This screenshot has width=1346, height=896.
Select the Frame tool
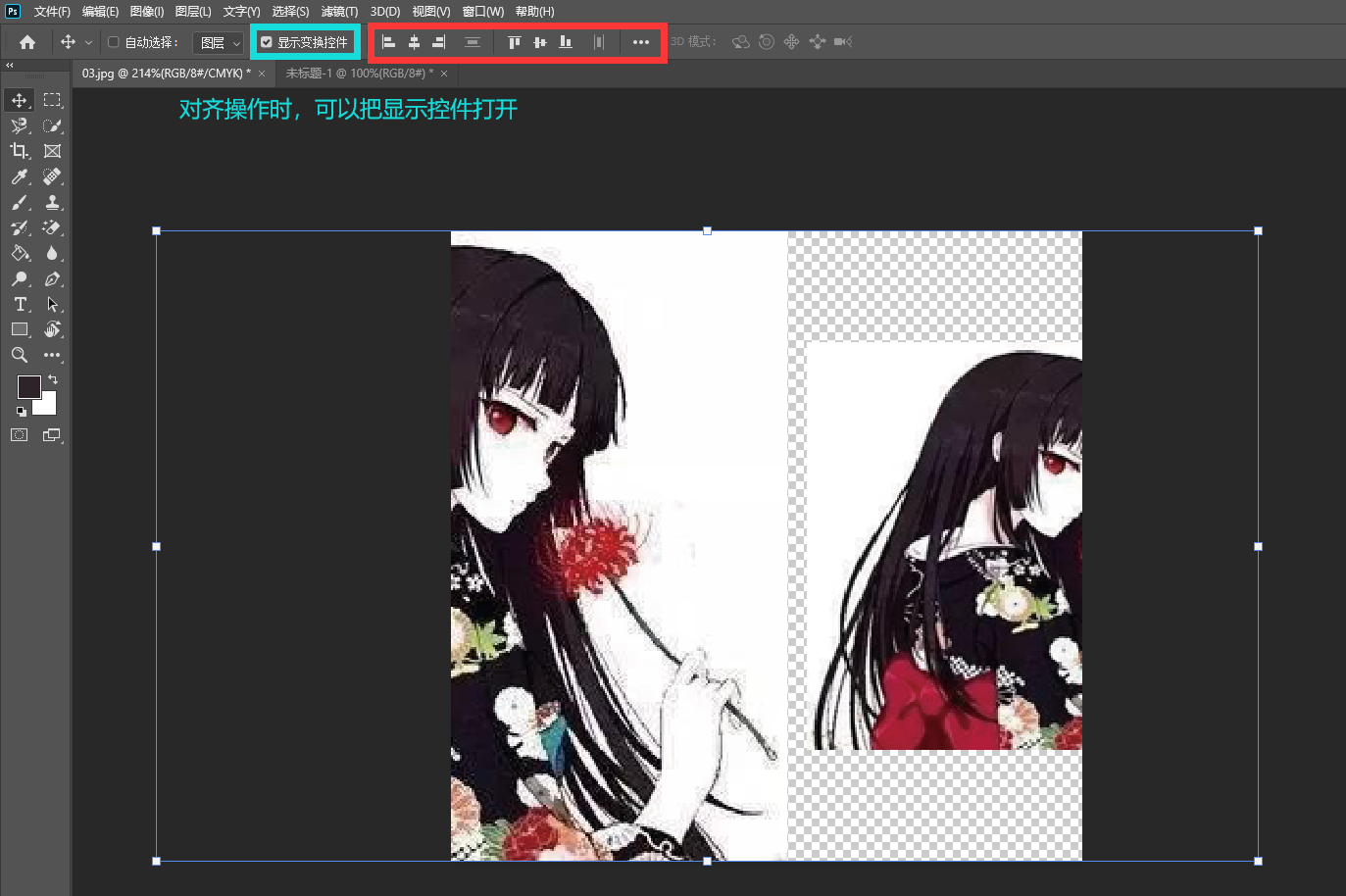coord(52,151)
